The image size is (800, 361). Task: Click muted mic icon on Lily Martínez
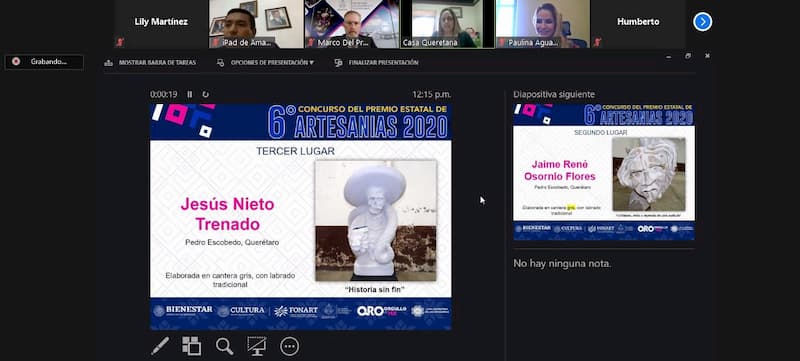(120, 42)
